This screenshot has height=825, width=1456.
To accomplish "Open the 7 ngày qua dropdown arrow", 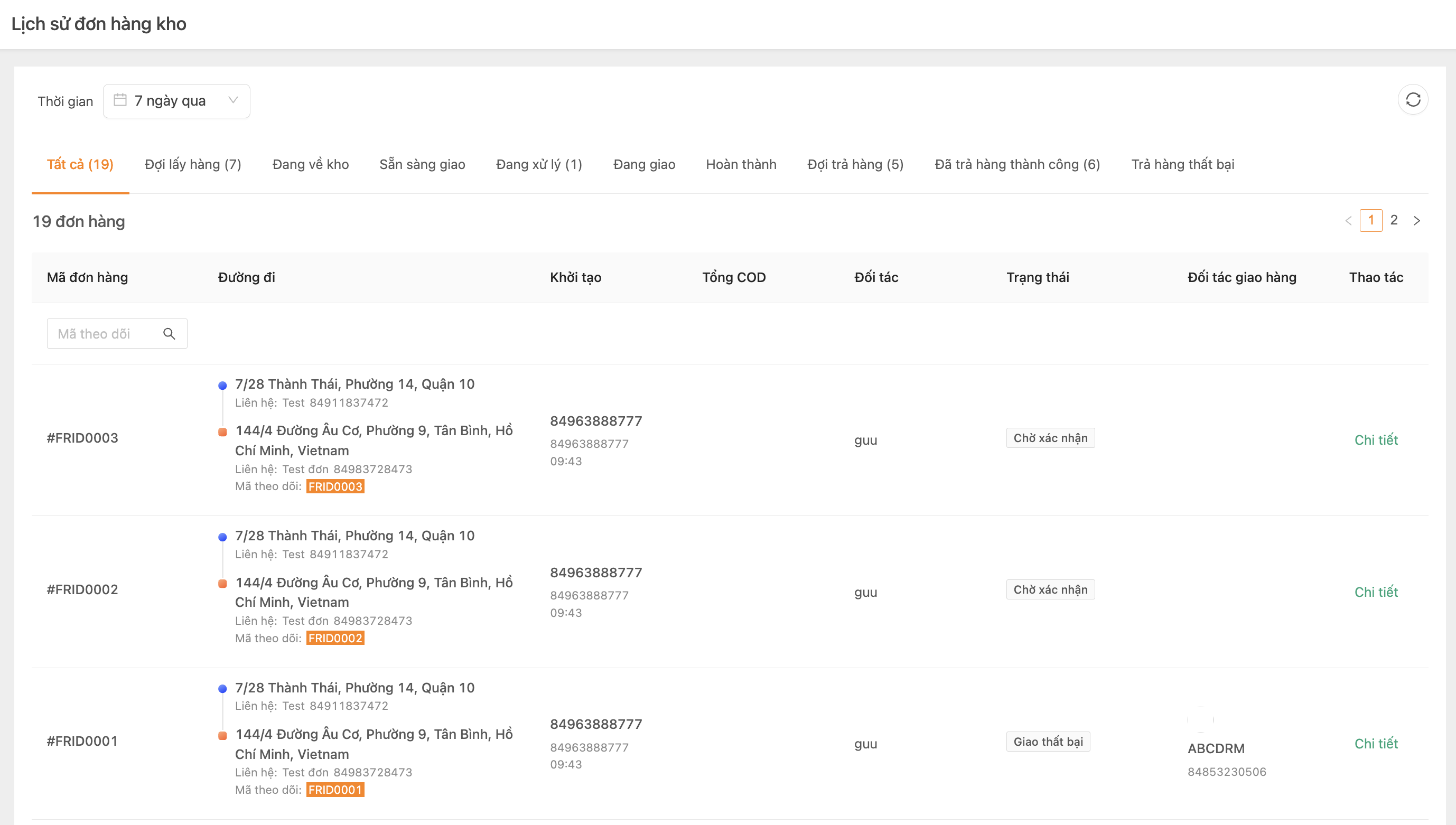I will coord(232,100).
